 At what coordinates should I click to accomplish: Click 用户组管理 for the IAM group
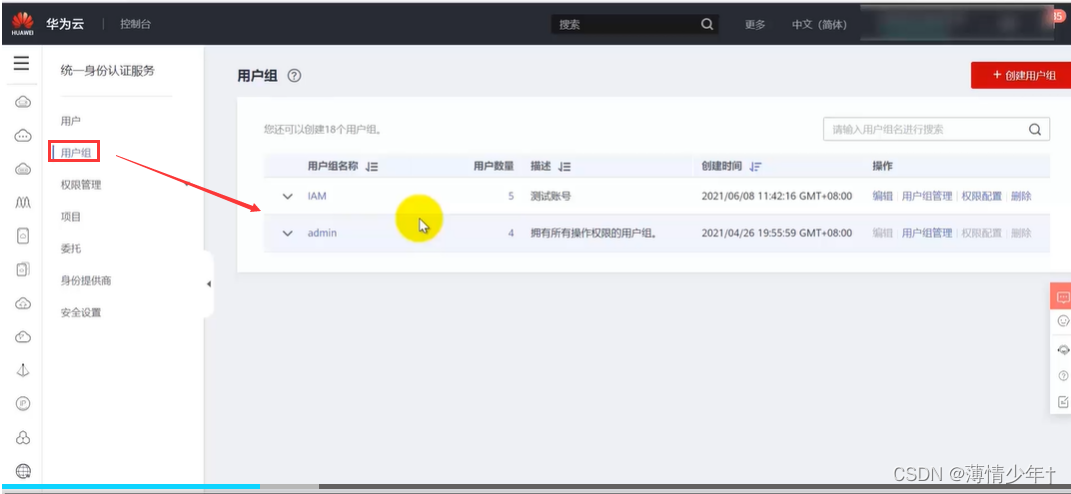(x=927, y=196)
